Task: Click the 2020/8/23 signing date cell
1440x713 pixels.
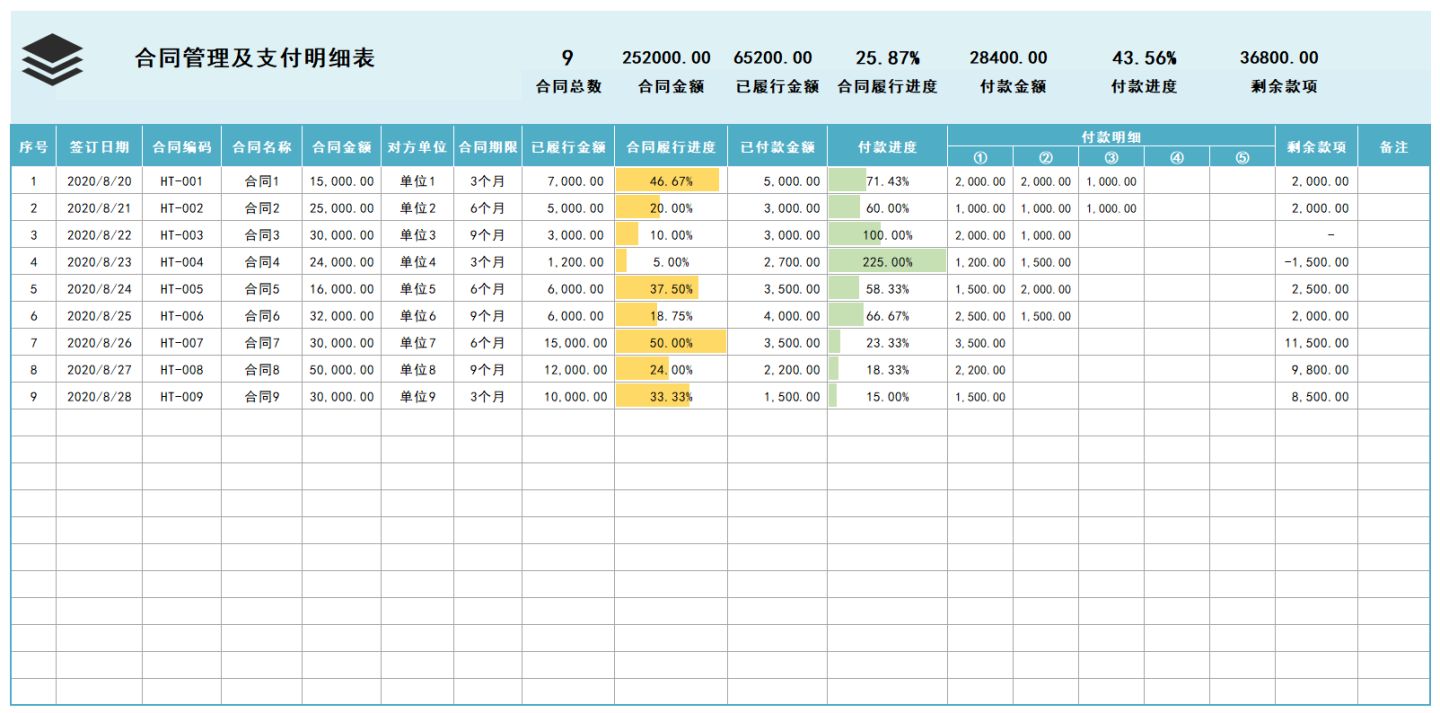Action: 99,262
